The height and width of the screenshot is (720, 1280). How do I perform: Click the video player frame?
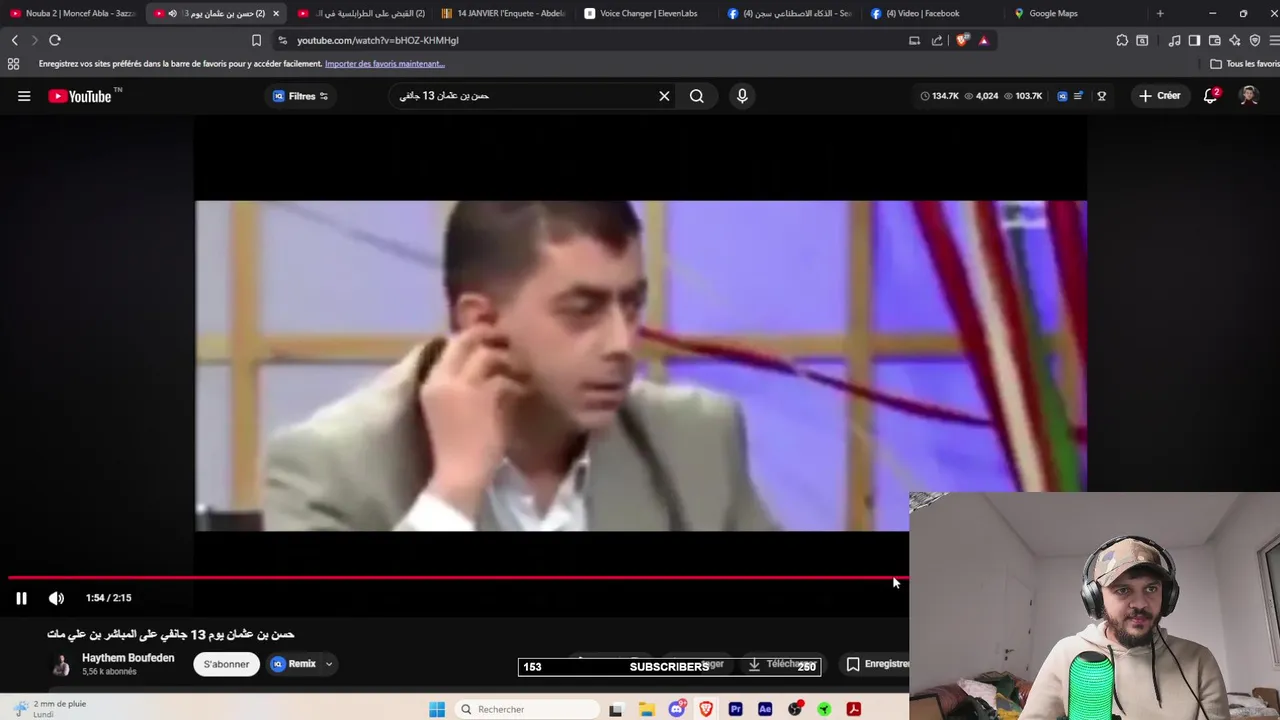tap(640, 365)
